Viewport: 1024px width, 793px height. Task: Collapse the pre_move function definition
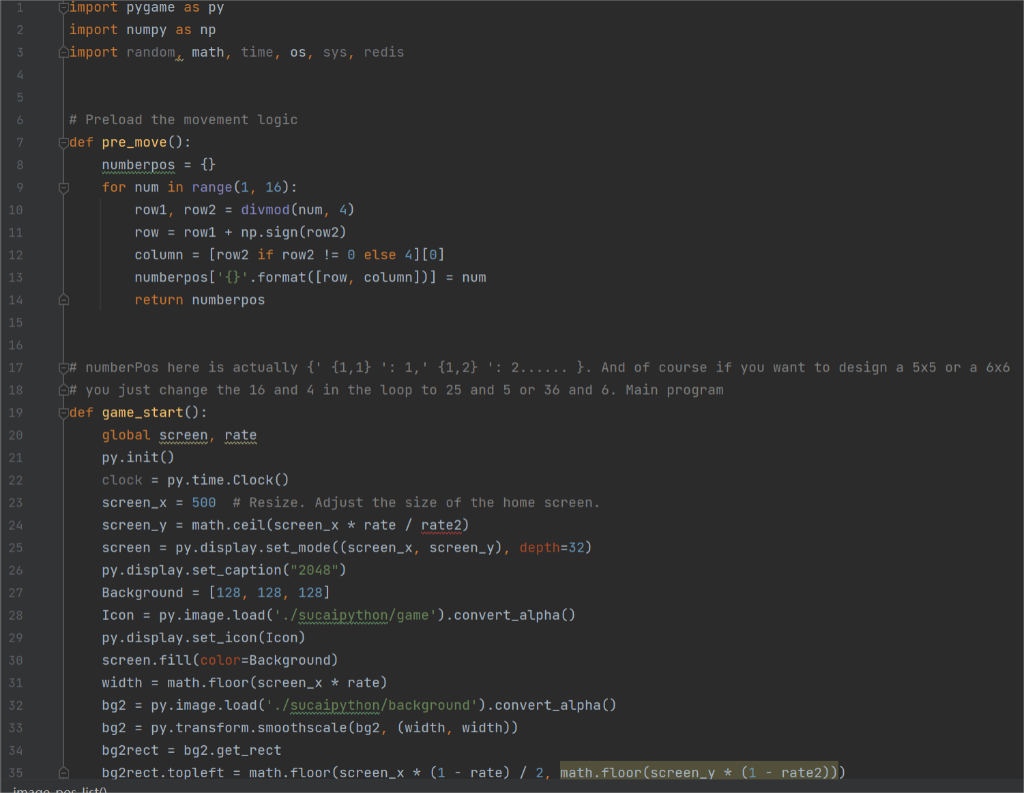pos(63,141)
